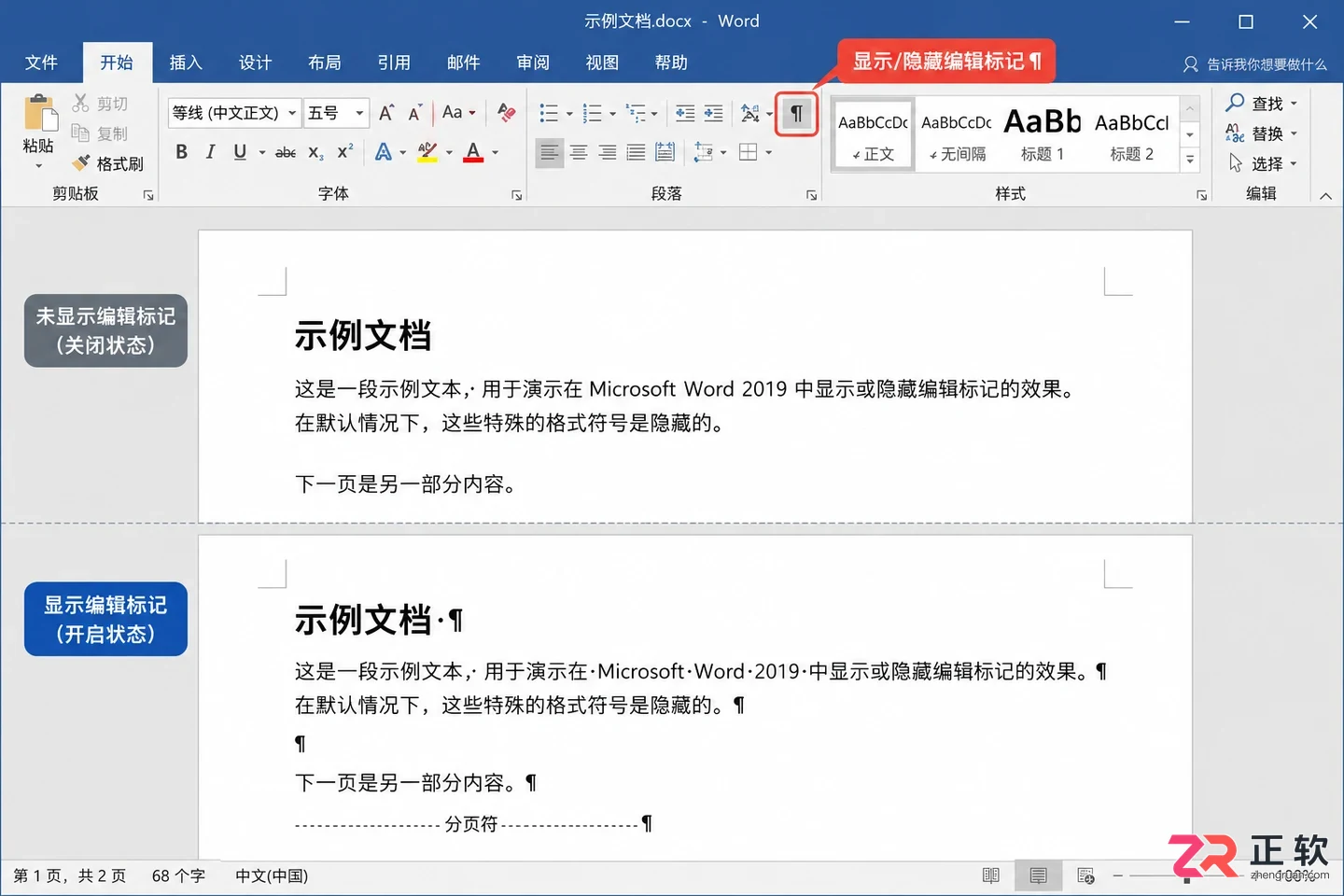This screenshot has width=1344, height=896.
Task: Open the 文件 menu tab
Action: click(x=41, y=63)
